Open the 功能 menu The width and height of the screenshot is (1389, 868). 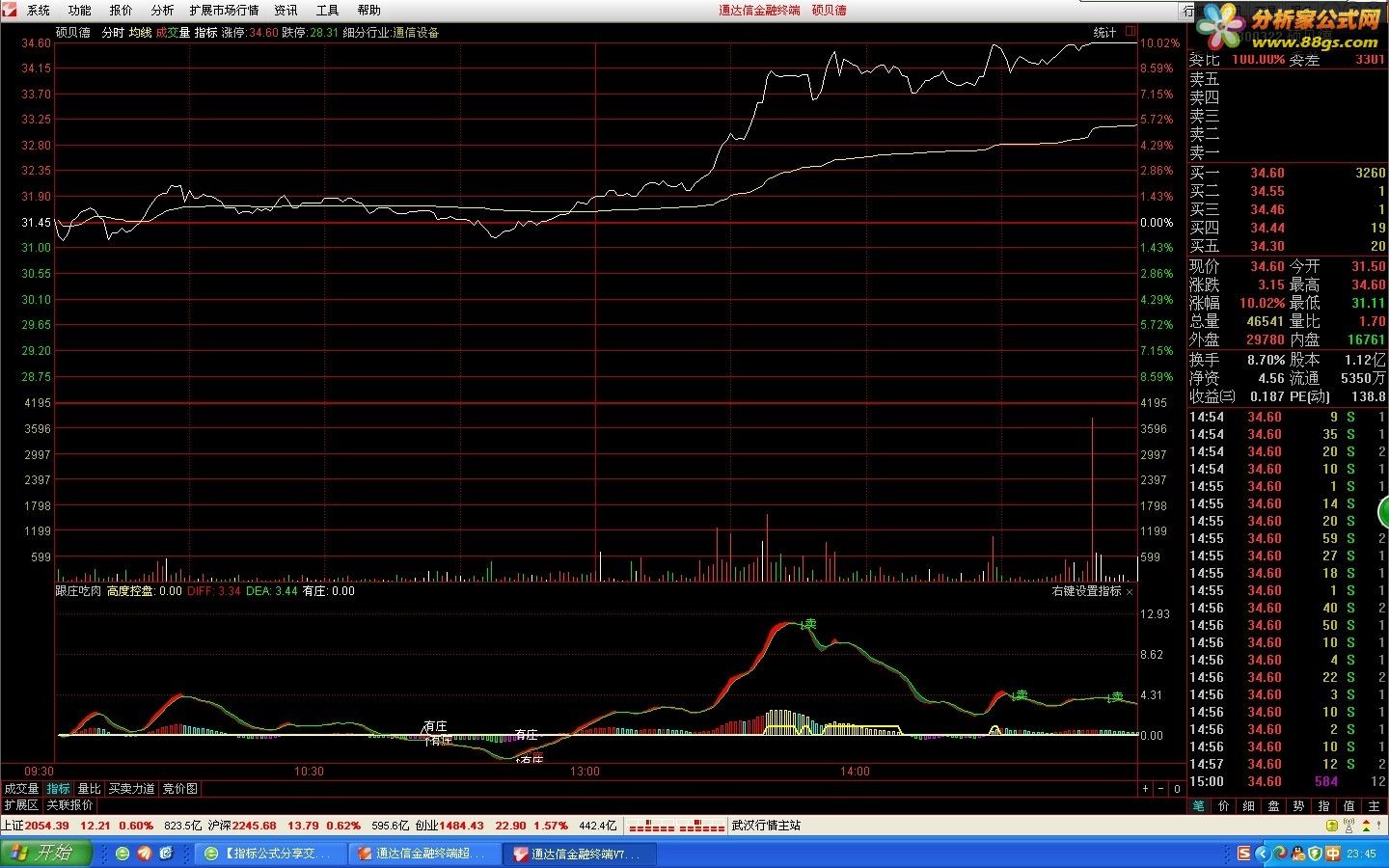[x=80, y=11]
